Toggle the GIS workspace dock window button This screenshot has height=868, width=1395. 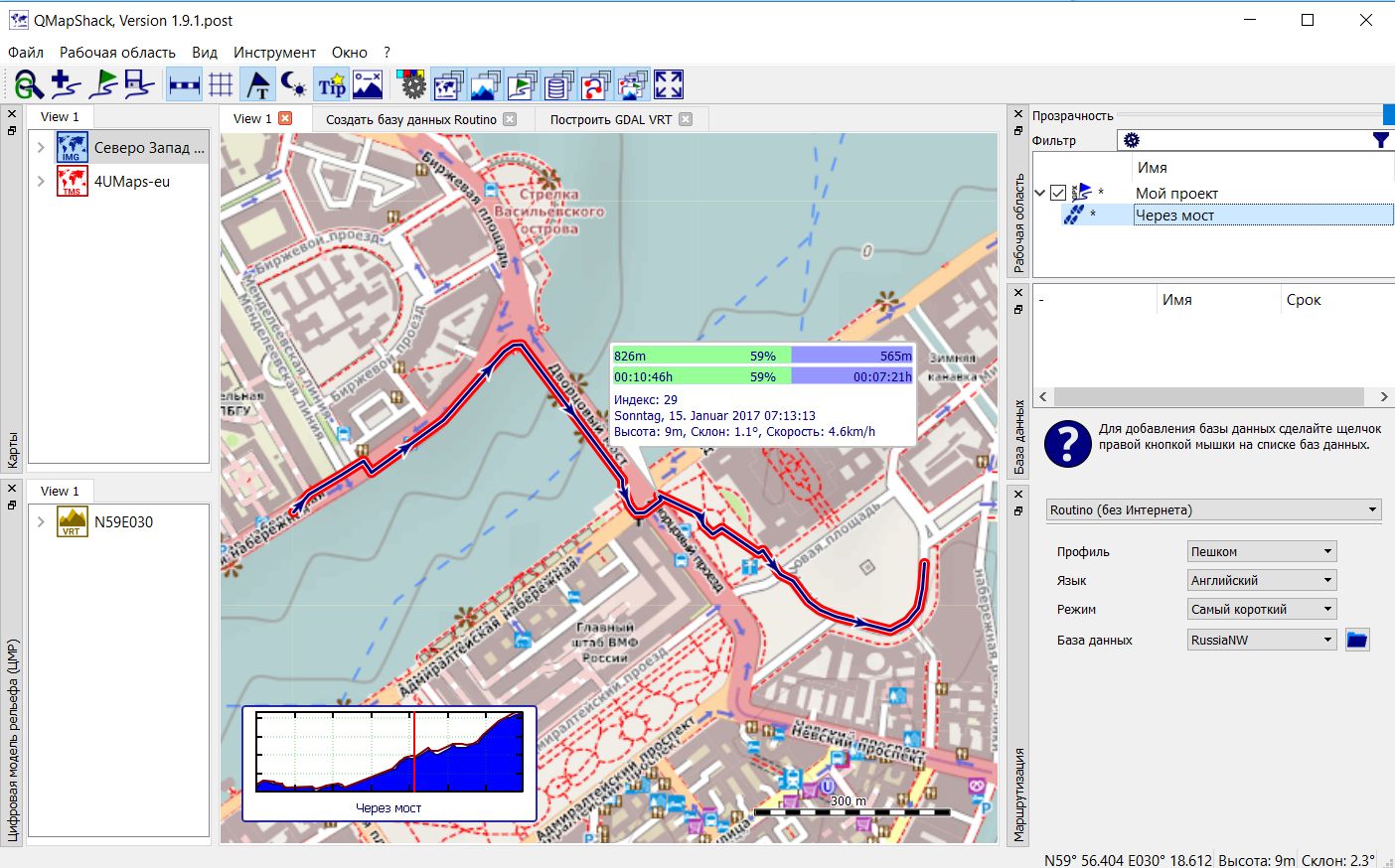pyautogui.click(x=522, y=85)
